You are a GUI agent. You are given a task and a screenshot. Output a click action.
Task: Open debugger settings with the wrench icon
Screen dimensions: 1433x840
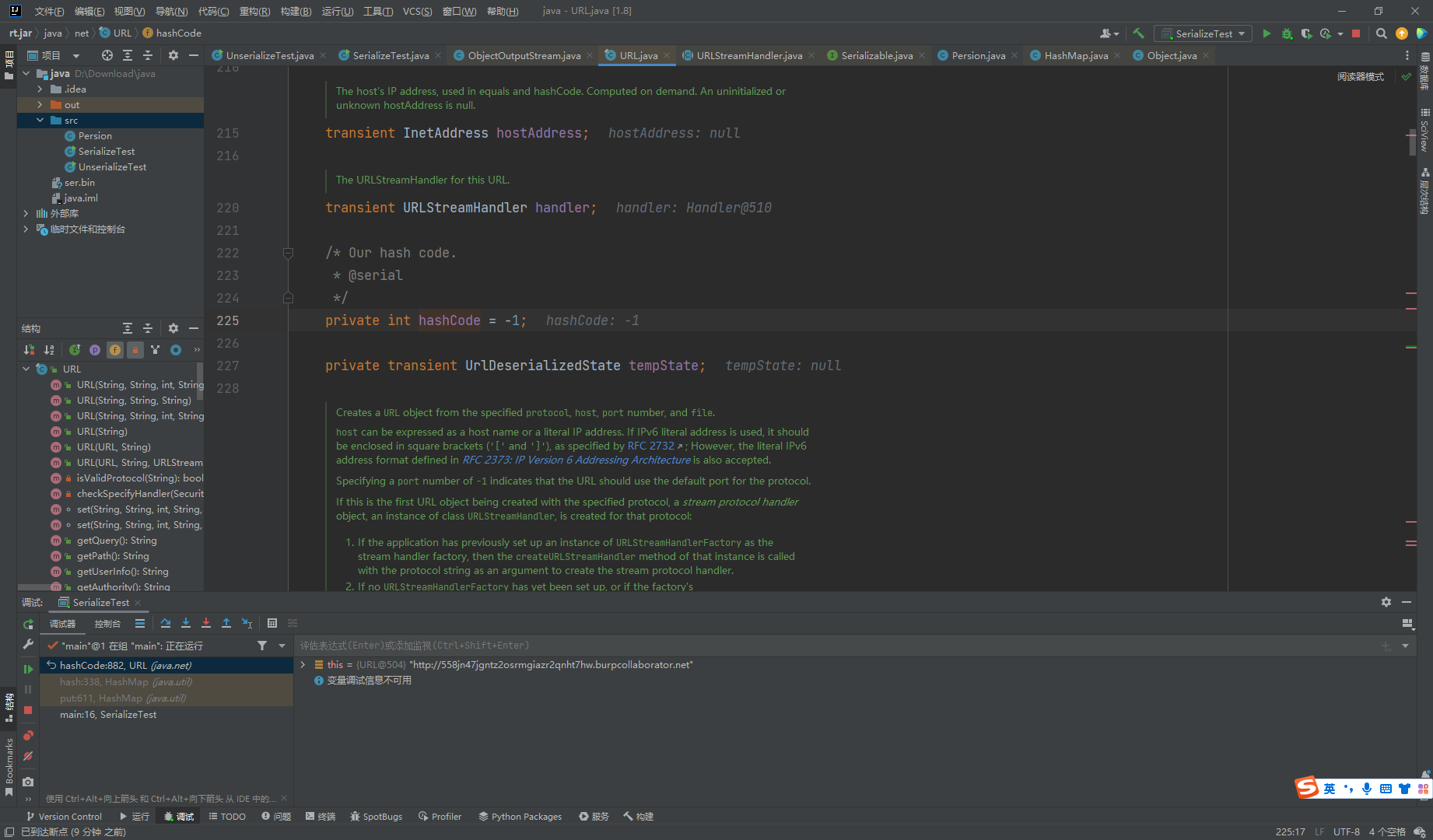tap(28, 645)
